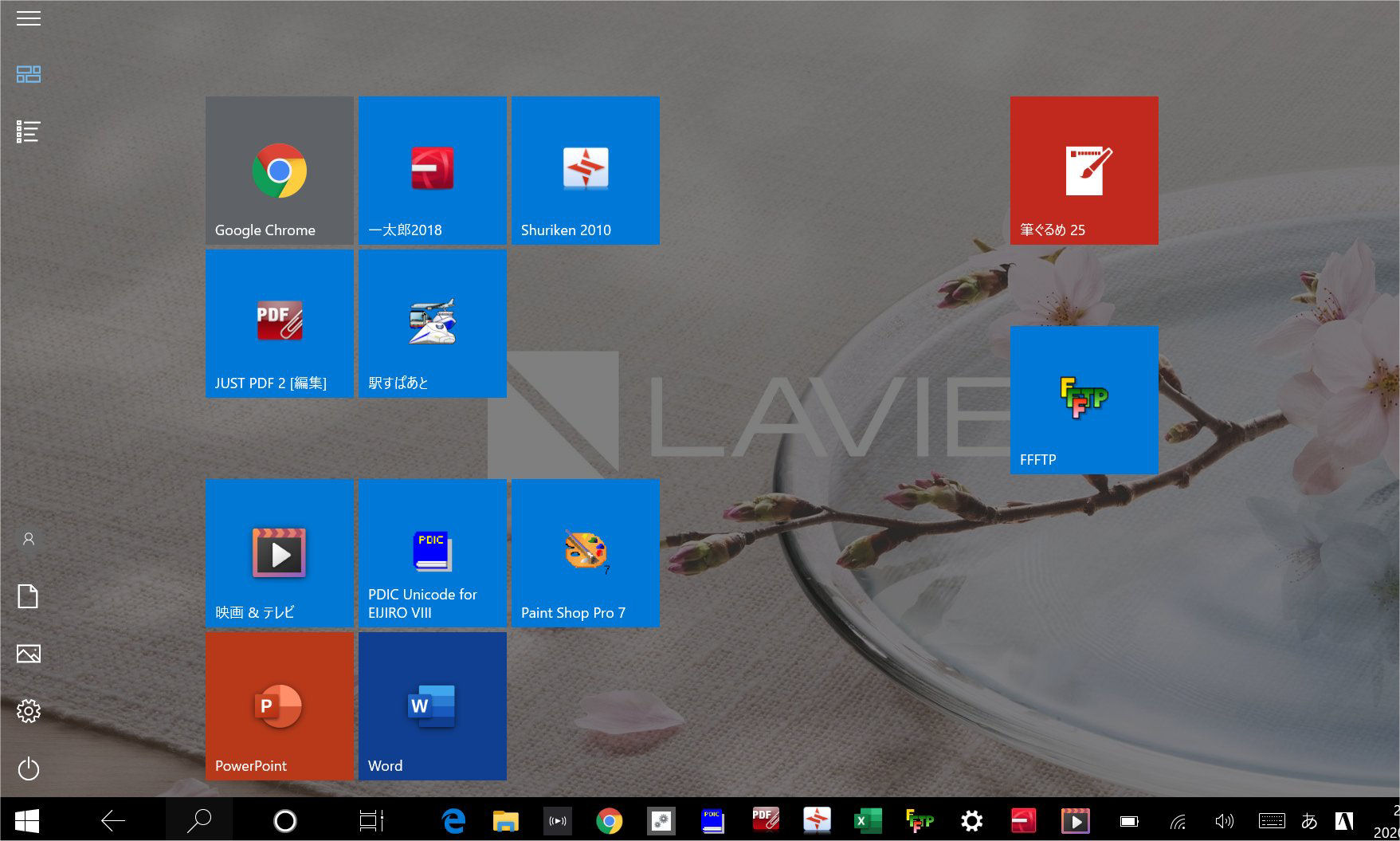Open PDIC dictionary from the taskbar

(712, 820)
